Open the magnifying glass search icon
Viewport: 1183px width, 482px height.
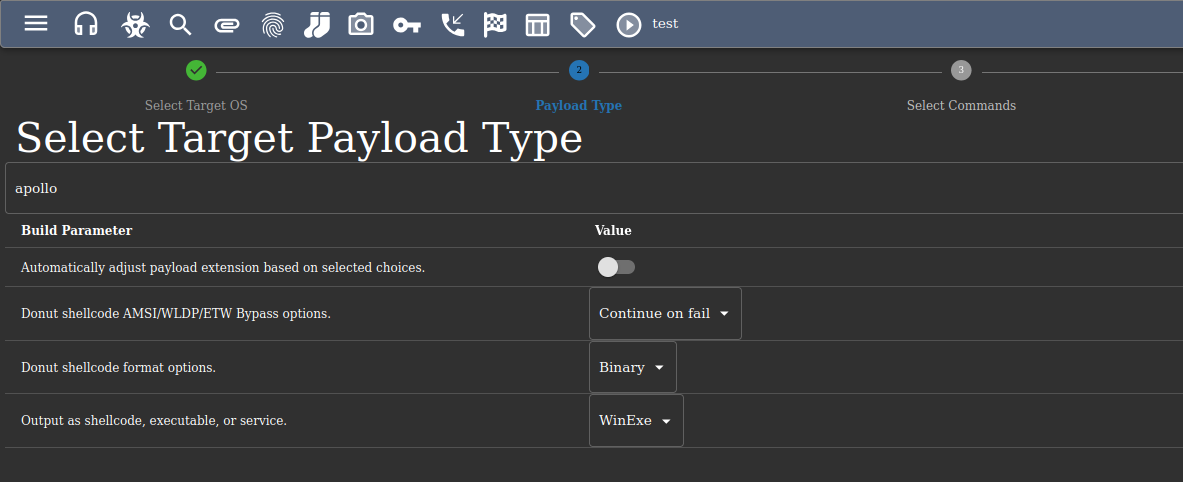click(x=180, y=25)
